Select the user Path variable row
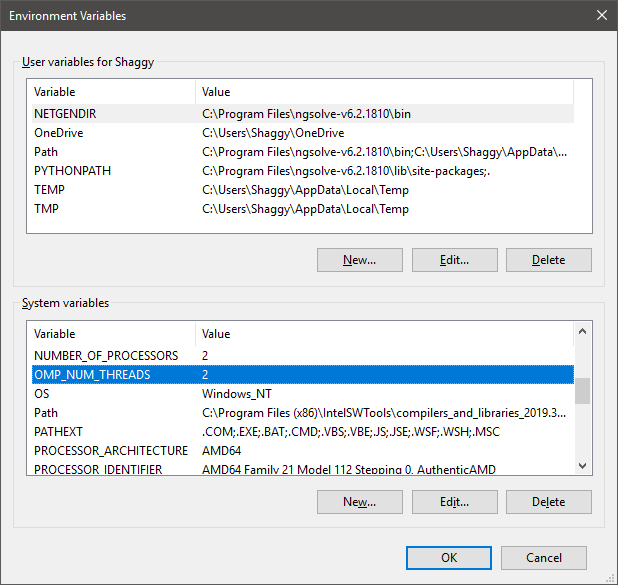This screenshot has width=618, height=585. [303, 152]
